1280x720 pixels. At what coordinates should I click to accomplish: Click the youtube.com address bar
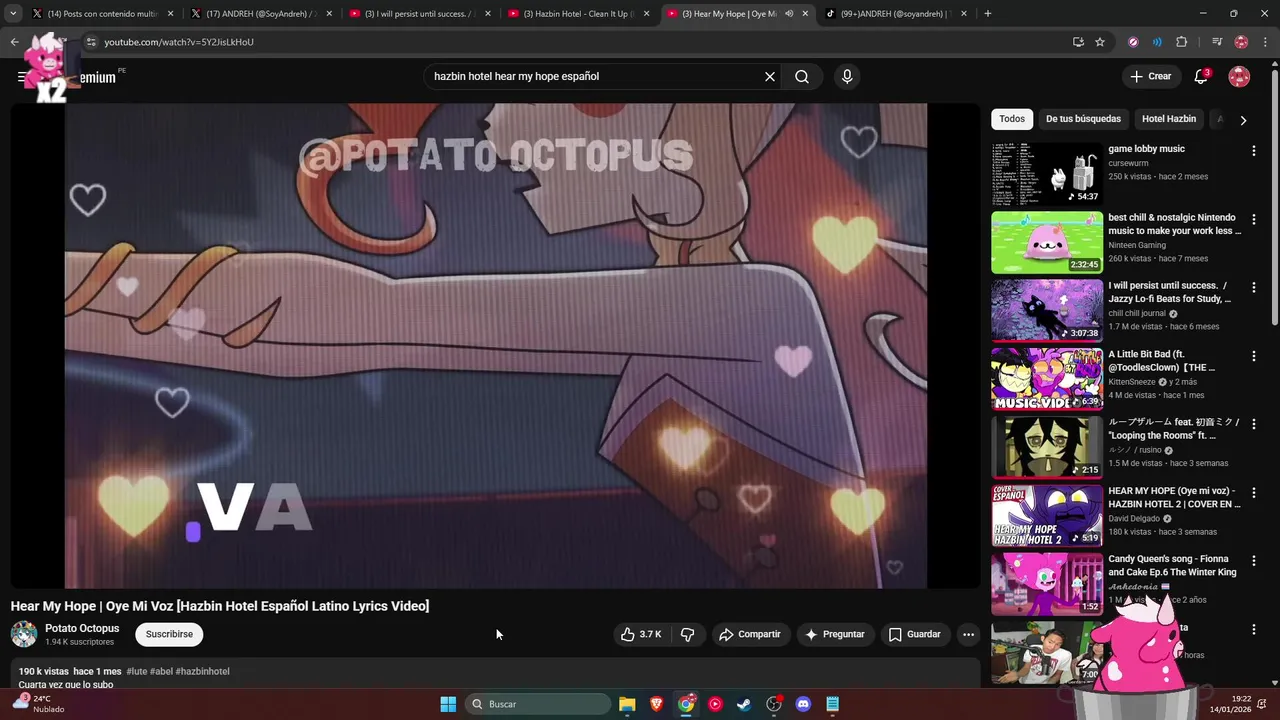580,42
